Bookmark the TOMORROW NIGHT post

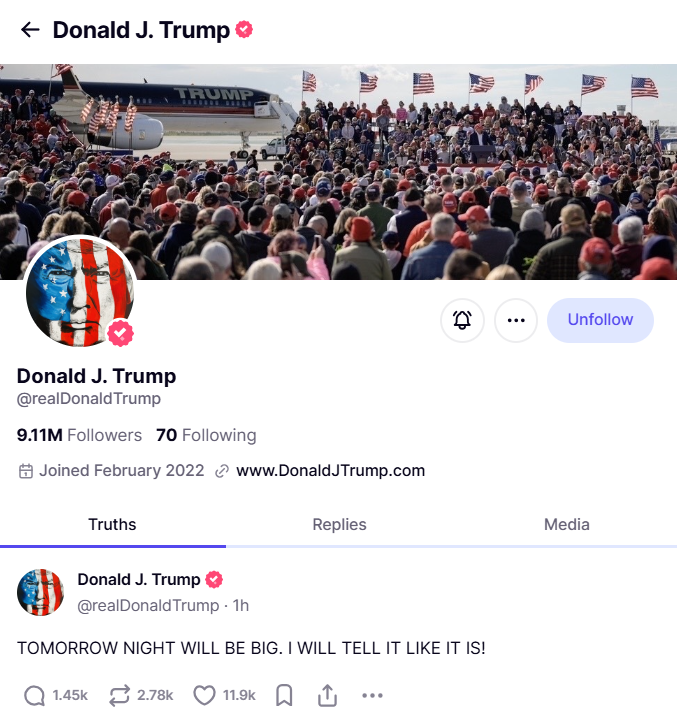coord(284,695)
